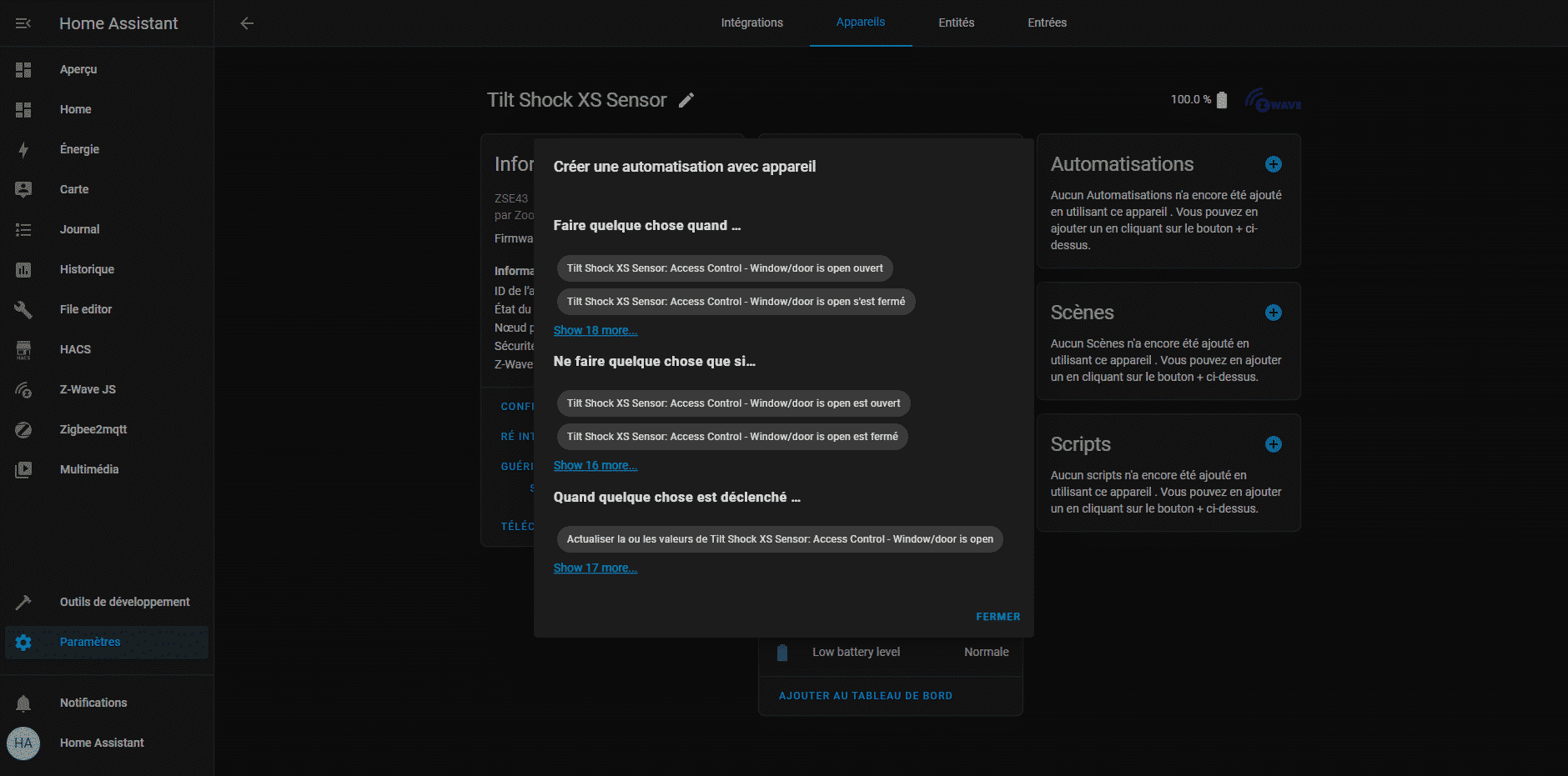The height and width of the screenshot is (776, 1568).
Task: Open Zigbee2mqtt icon
Action: coord(23,430)
